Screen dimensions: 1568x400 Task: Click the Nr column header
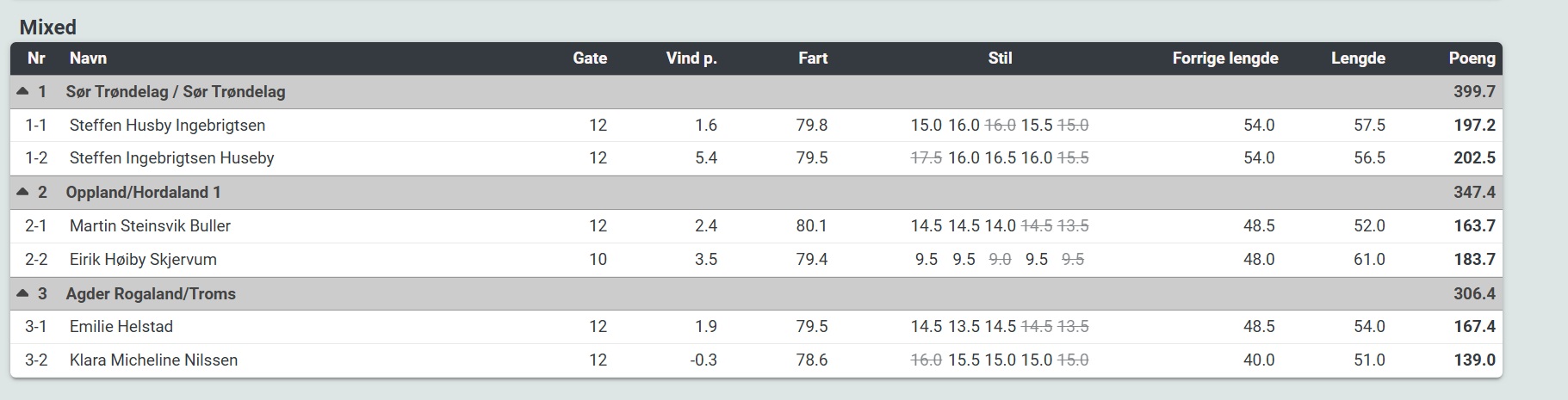click(x=36, y=58)
